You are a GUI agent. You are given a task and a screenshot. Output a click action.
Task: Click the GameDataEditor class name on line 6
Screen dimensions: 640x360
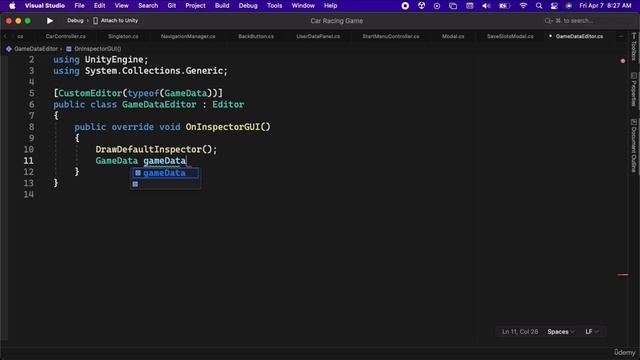[159, 104]
